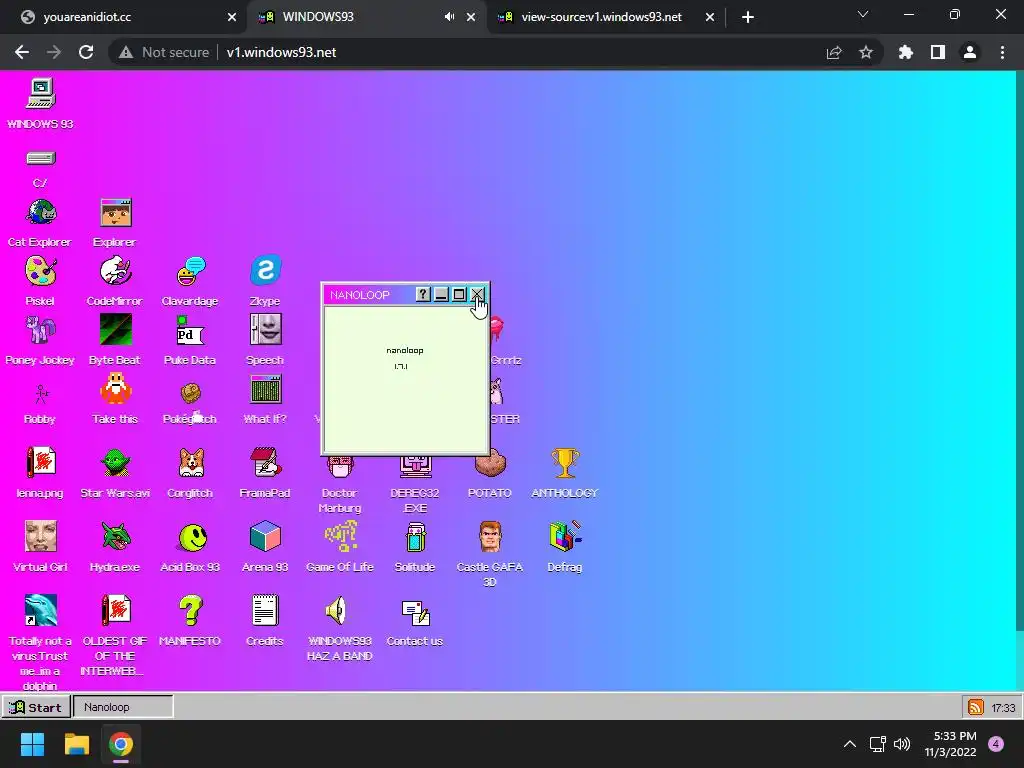Image resolution: width=1024 pixels, height=768 pixels.
Task: Focus the address bar URL
Action: coord(281,52)
